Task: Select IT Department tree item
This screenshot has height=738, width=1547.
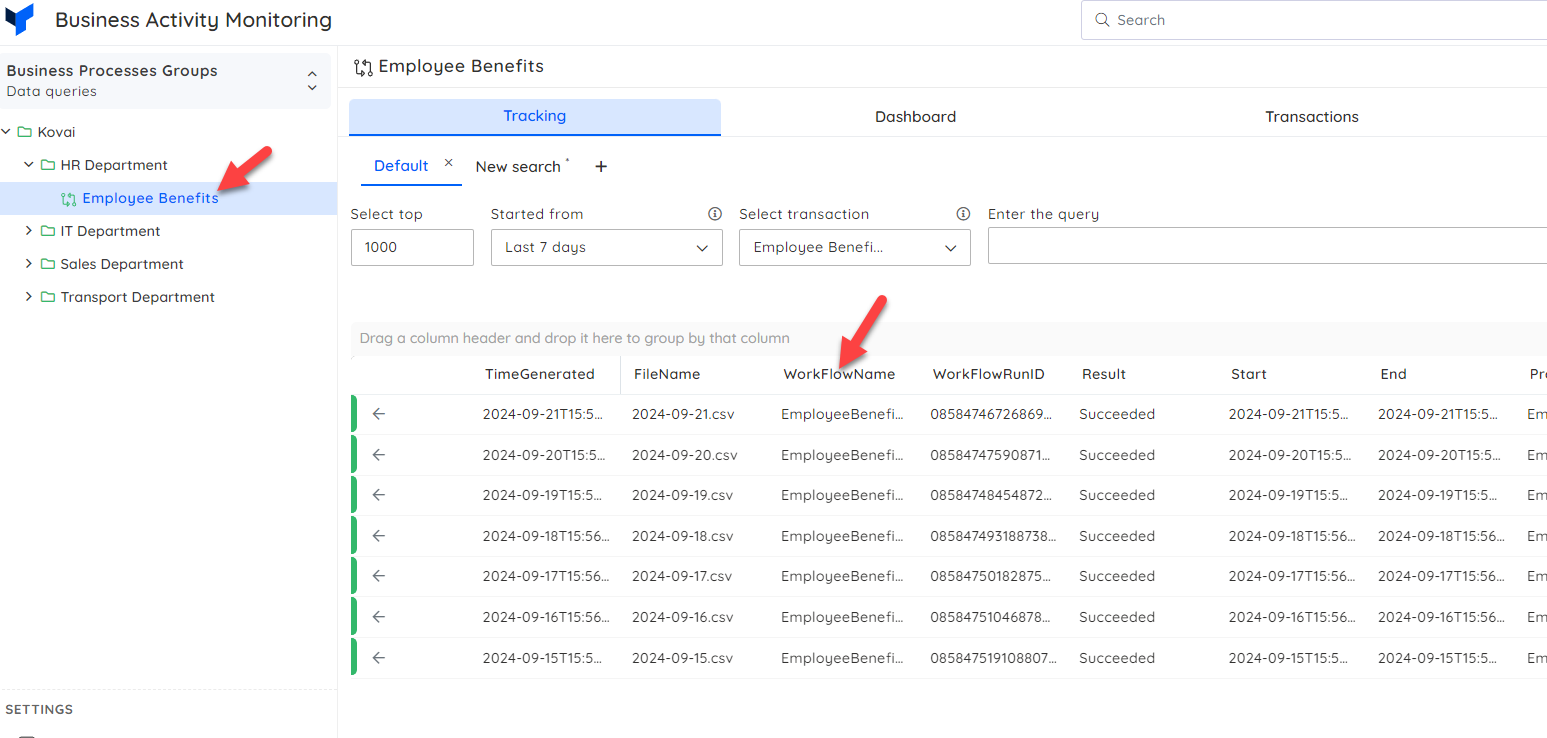Action: pos(110,231)
